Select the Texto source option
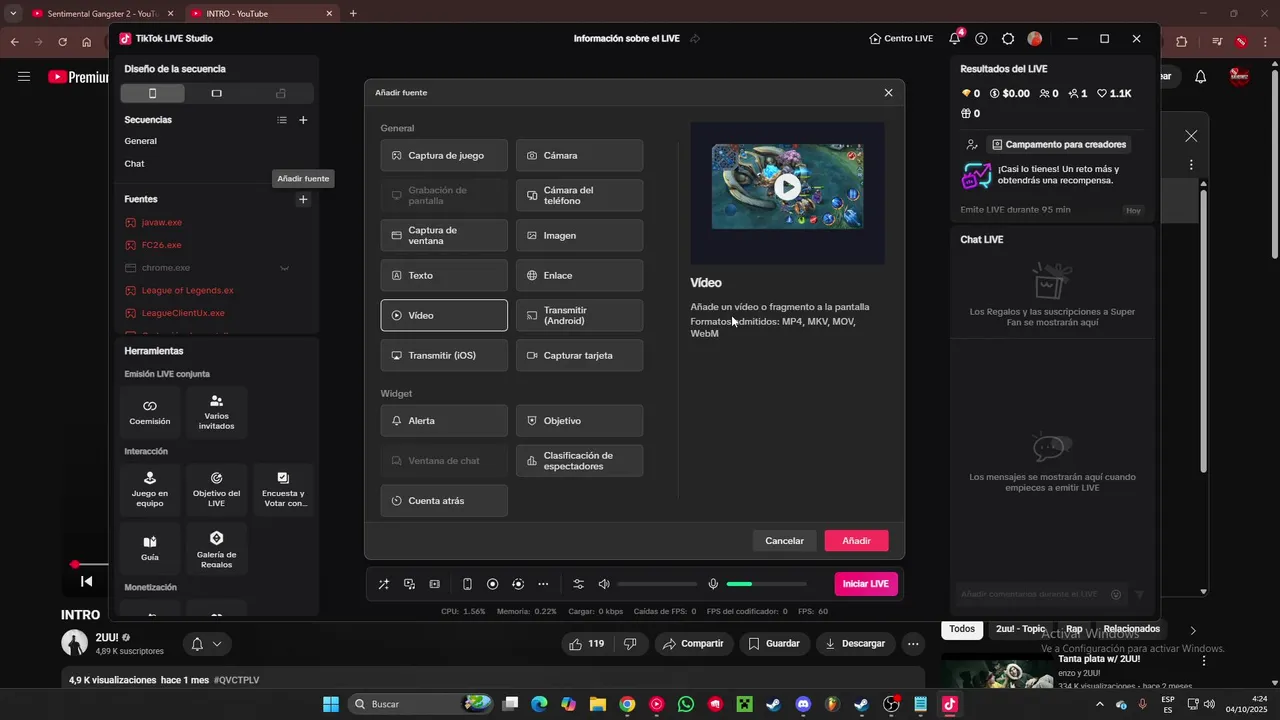The width and height of the screenshot is (1280, 720). [x=444, y=275]
